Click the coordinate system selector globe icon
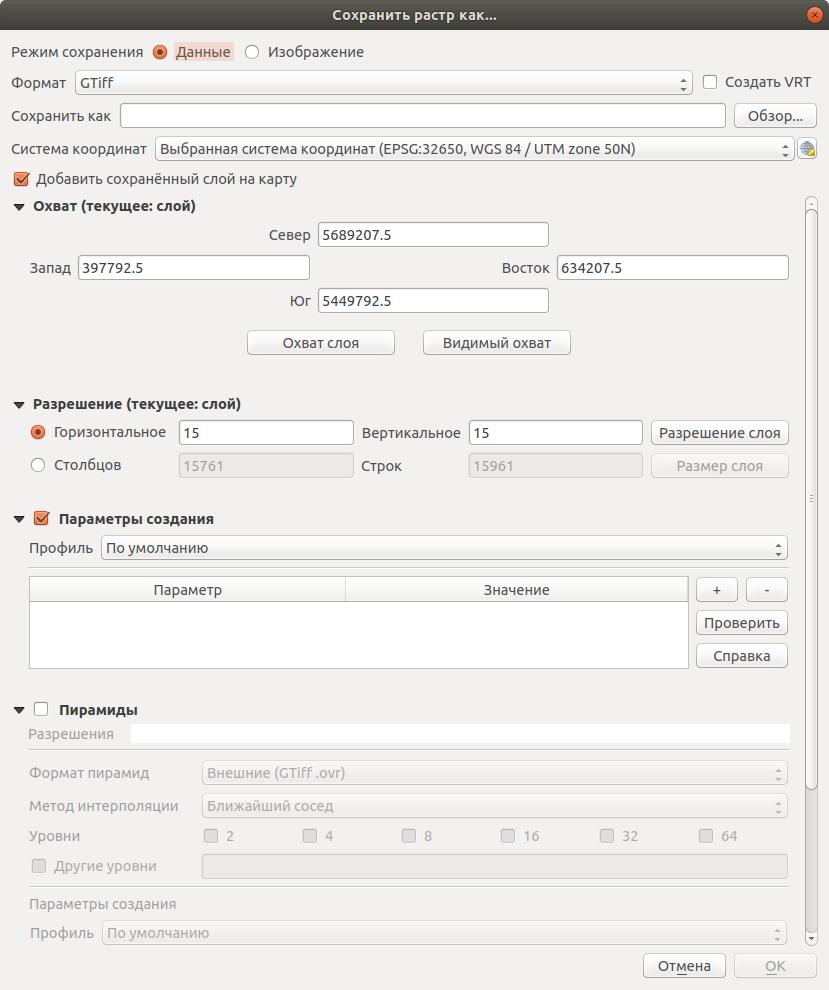 [808, 149]
